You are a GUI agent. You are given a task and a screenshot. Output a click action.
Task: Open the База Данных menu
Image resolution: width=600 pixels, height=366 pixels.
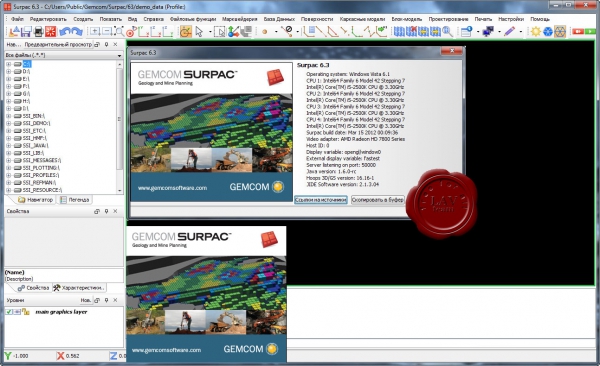(279, 19)
